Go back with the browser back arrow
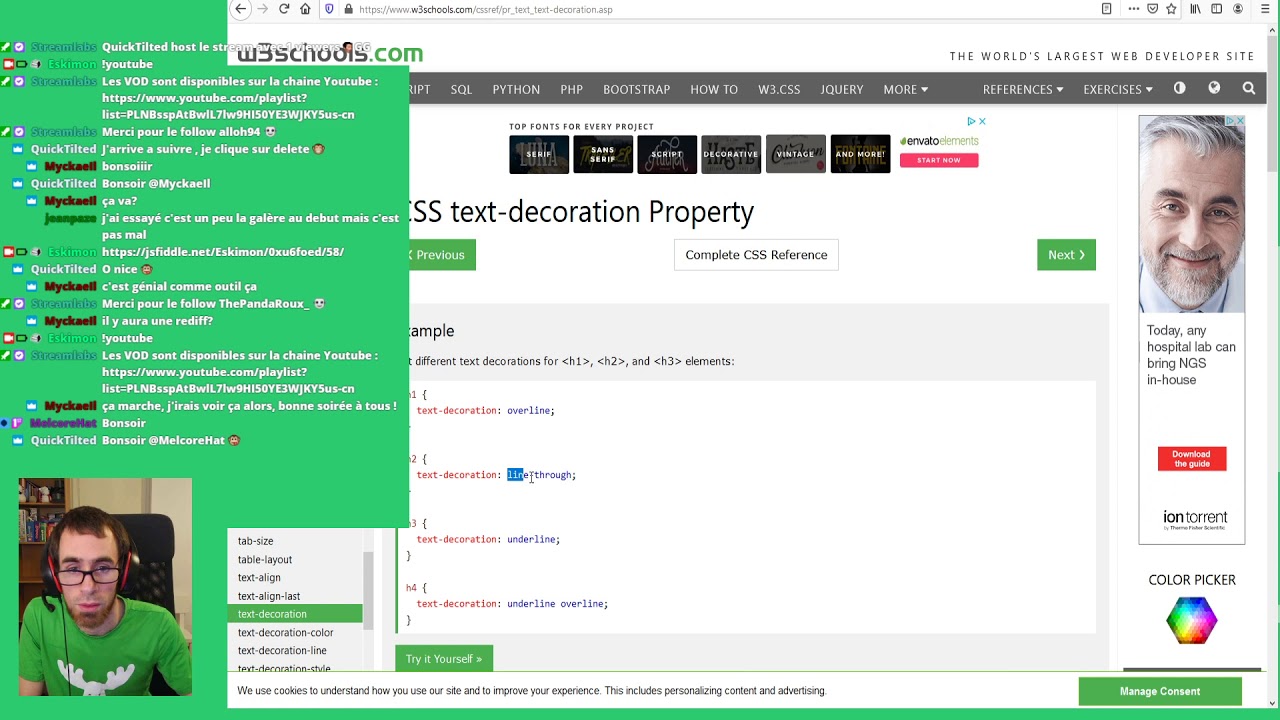 [240, 9]
